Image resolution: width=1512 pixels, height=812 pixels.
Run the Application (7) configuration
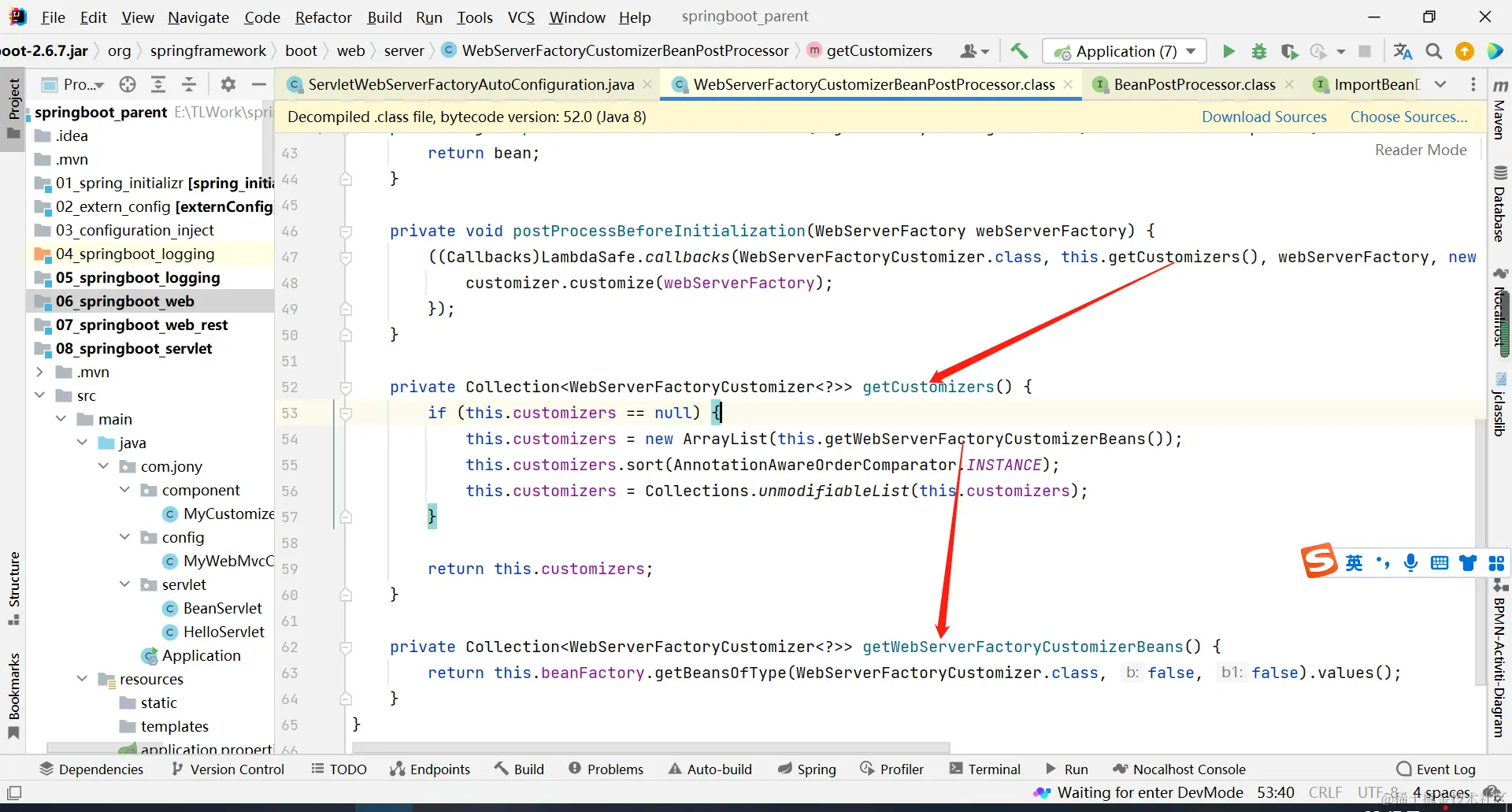pos(1228,51)
